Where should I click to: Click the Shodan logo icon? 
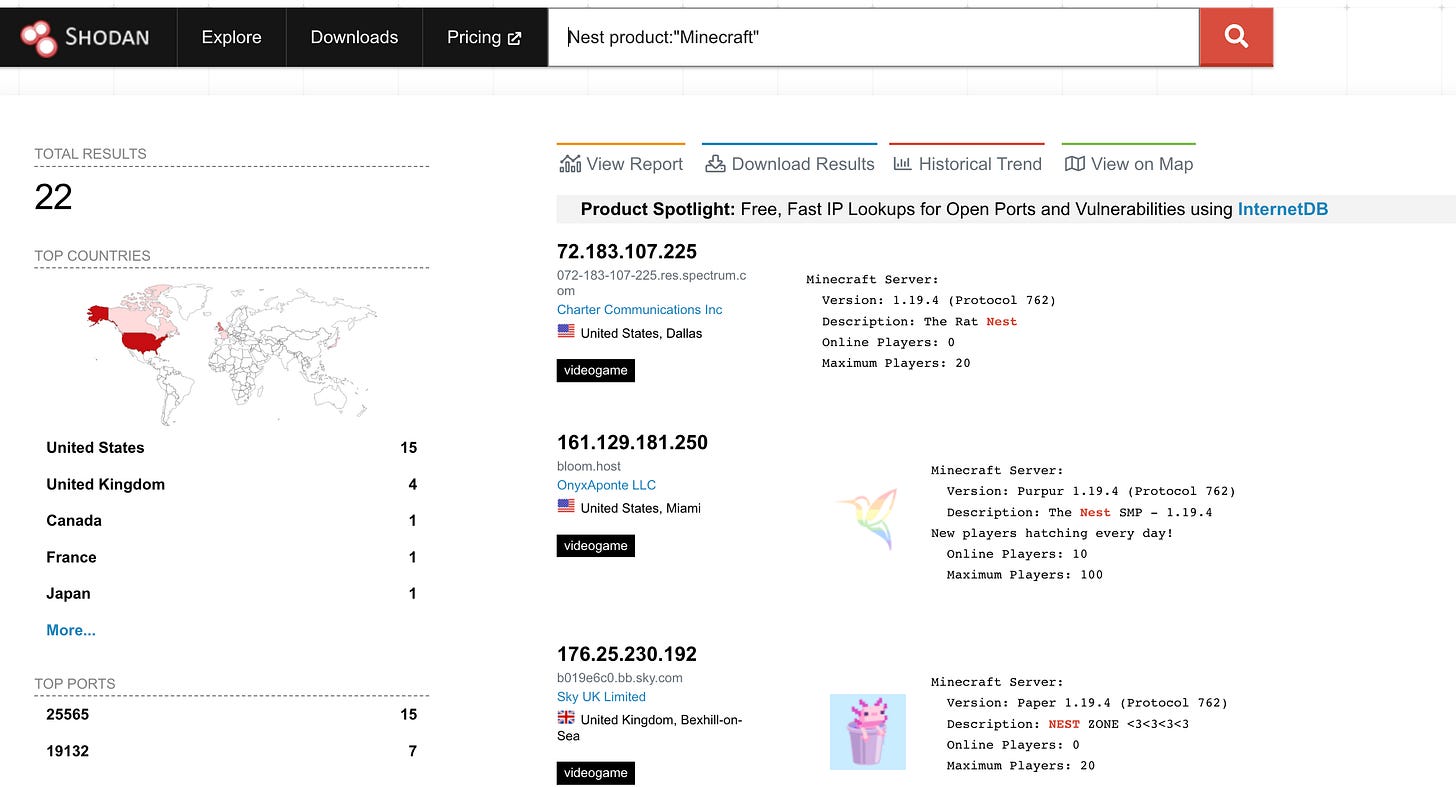click(x=39, y=37)
